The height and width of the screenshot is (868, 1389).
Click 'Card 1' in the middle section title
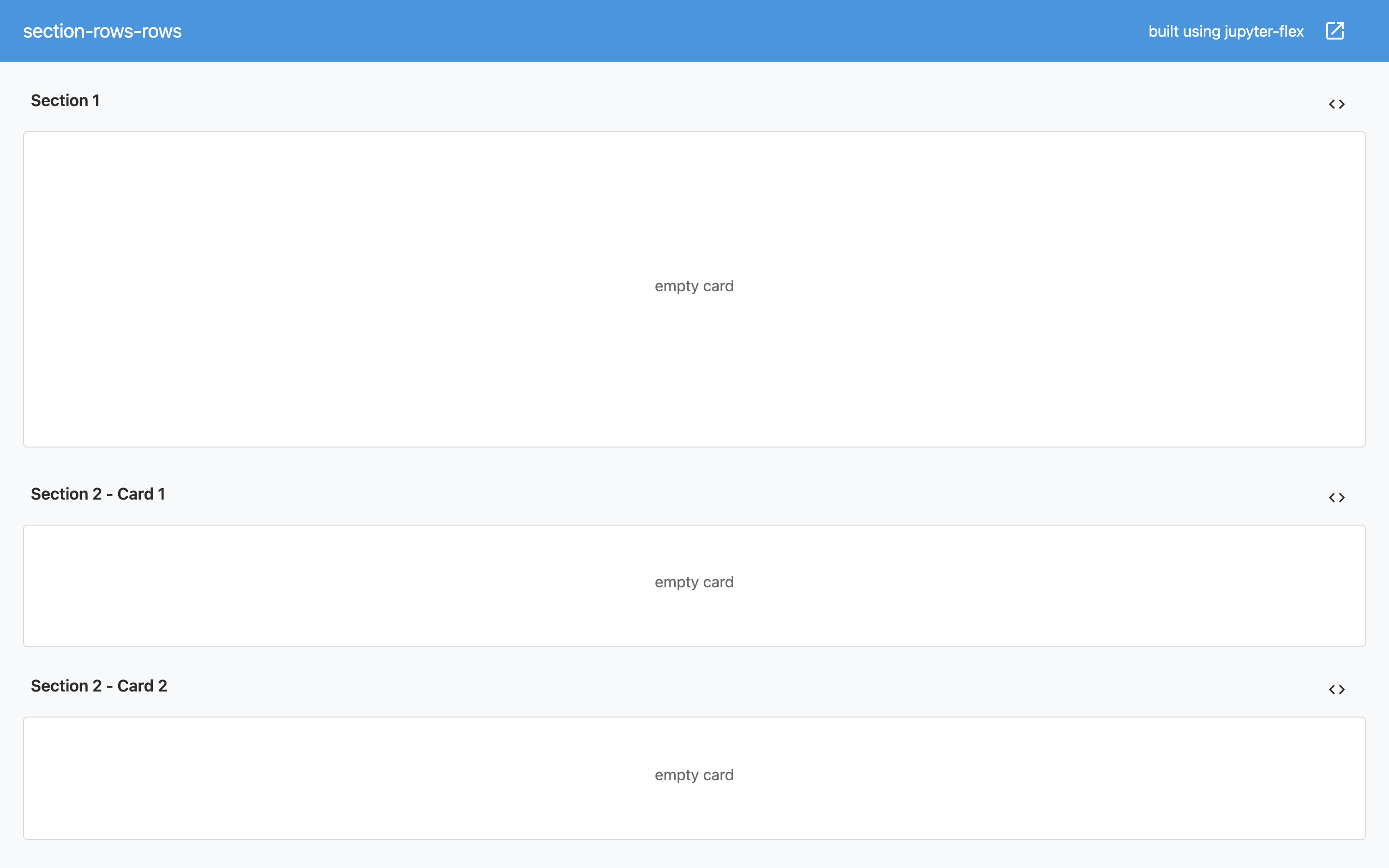(x=141, y=494)
